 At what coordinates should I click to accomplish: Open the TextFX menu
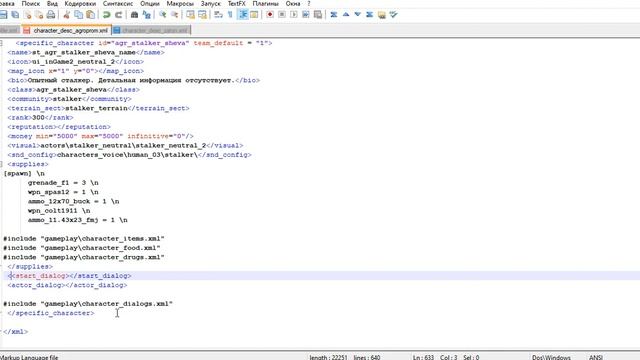coord(237,4)
